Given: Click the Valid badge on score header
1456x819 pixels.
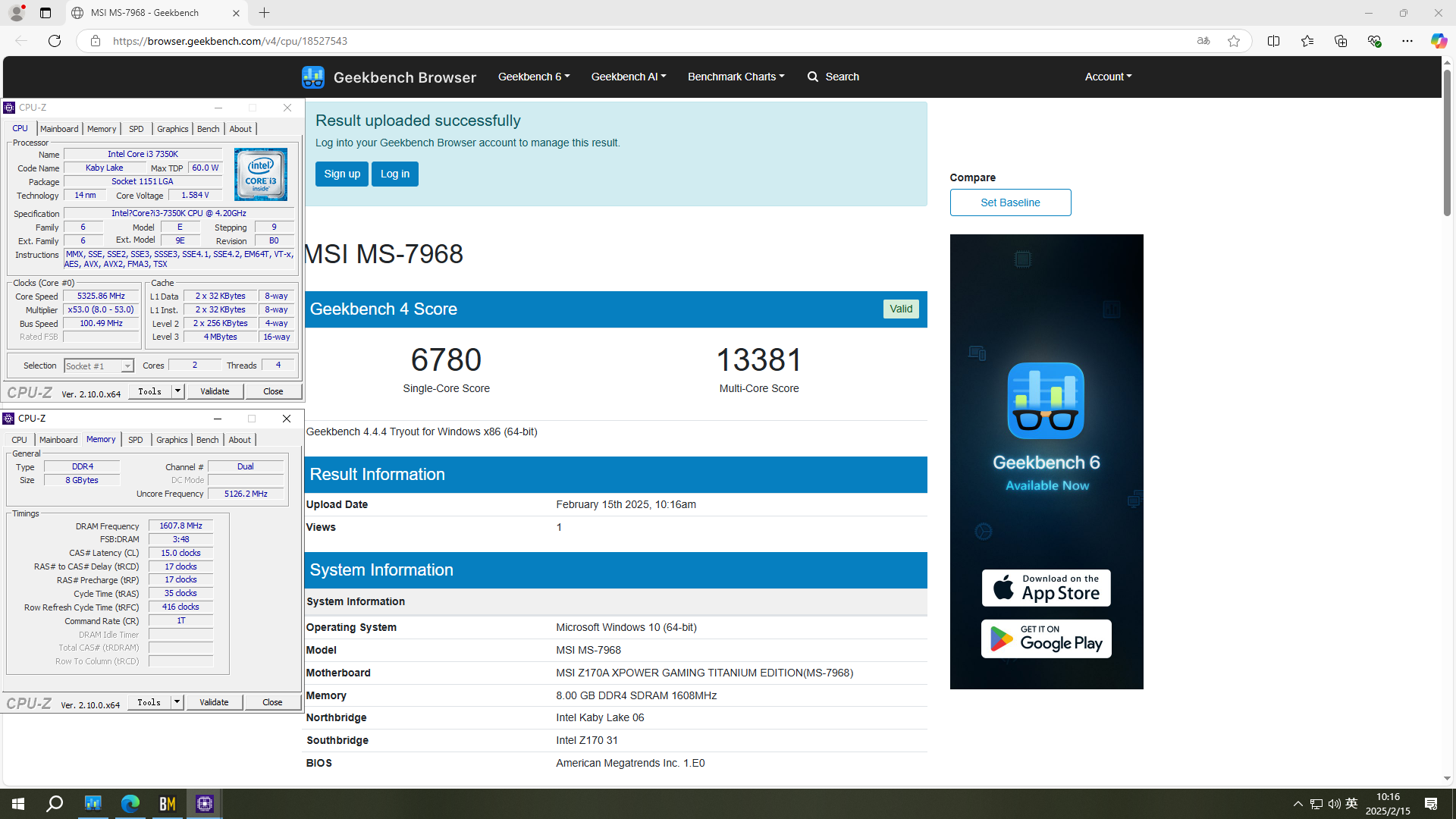Looking at the screenshot, I should coord(901,309).
